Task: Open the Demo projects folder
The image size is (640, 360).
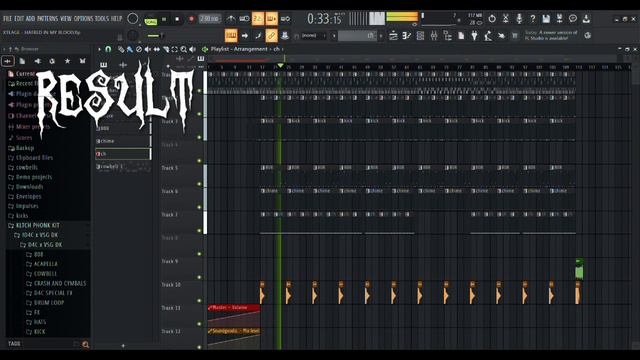Action: [30, 177]
